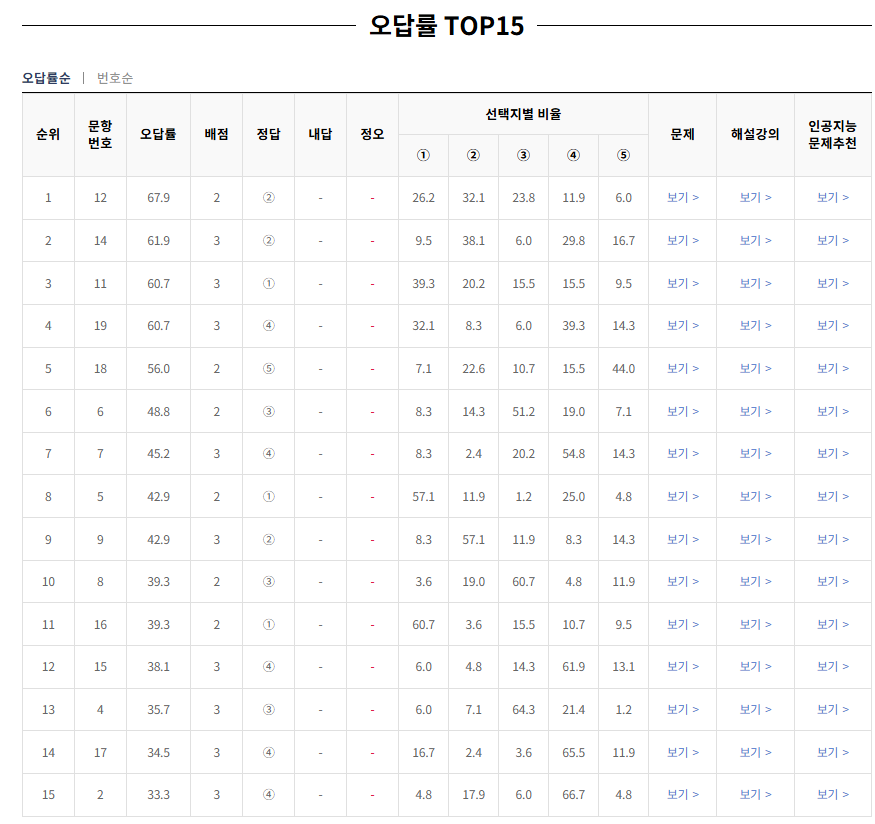Open 문제 보기 link for question 18
This screenshot has height=824, width=875.
(682, 368)
